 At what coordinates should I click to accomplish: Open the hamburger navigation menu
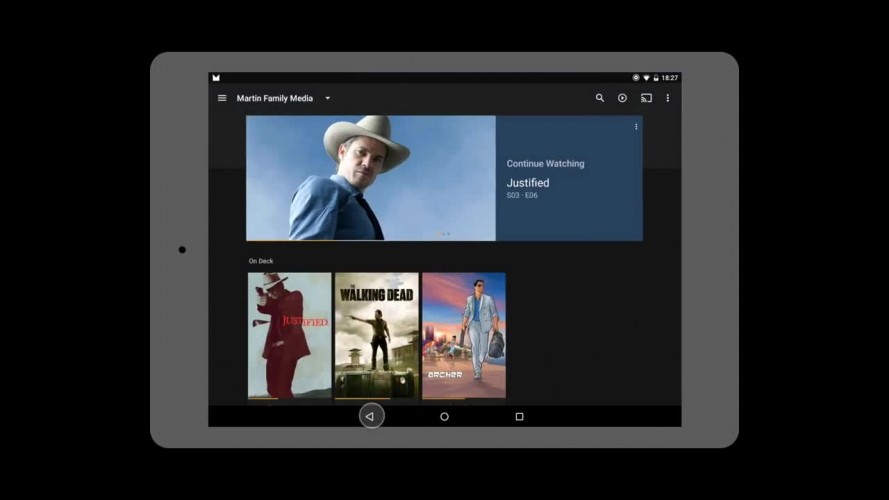pyautogui.click(x=222, y=98)
